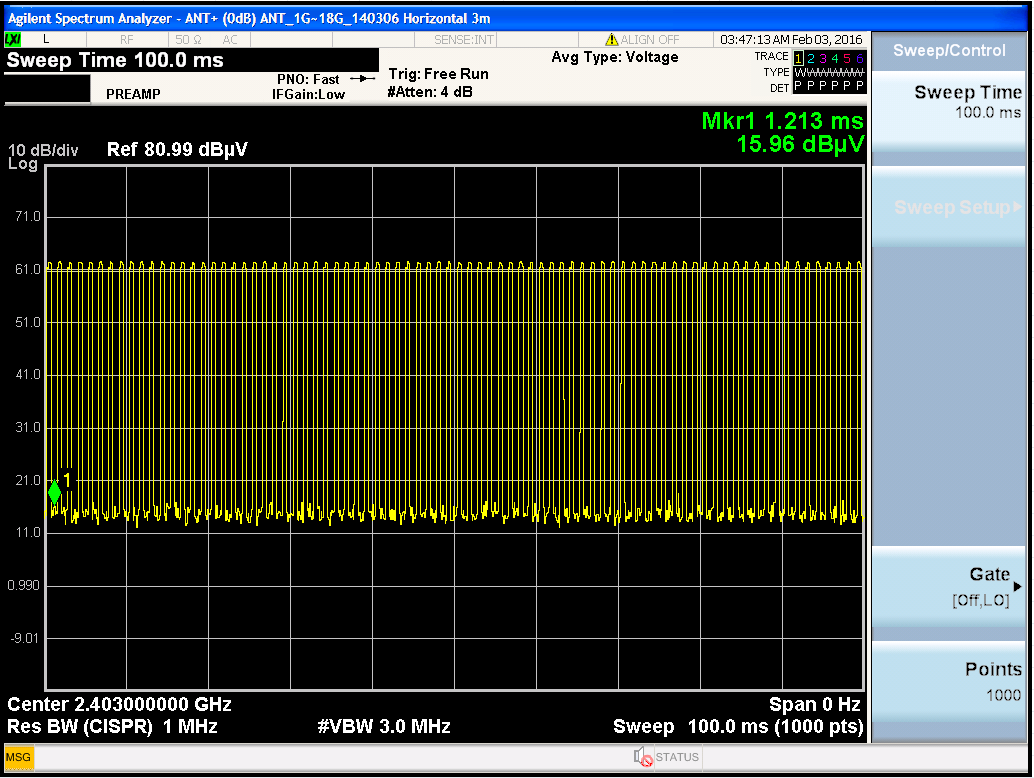Click the 15.96 dBµV marker amplitude
The width and height of the screenshot is (1034, 778).
[800, 144]
